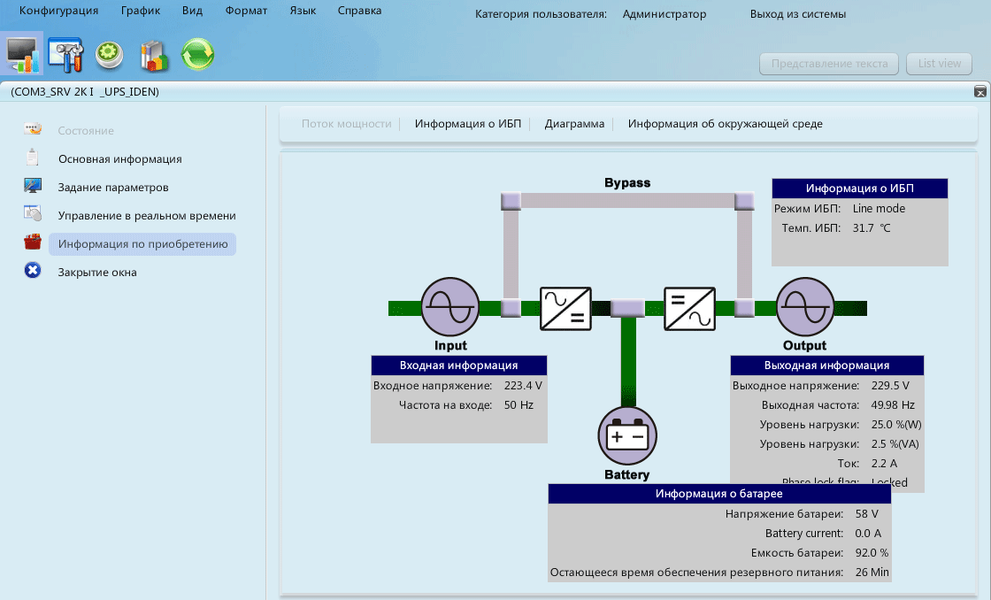Click the green refresh arrows toolbar icon

click(x=198, y=54)
